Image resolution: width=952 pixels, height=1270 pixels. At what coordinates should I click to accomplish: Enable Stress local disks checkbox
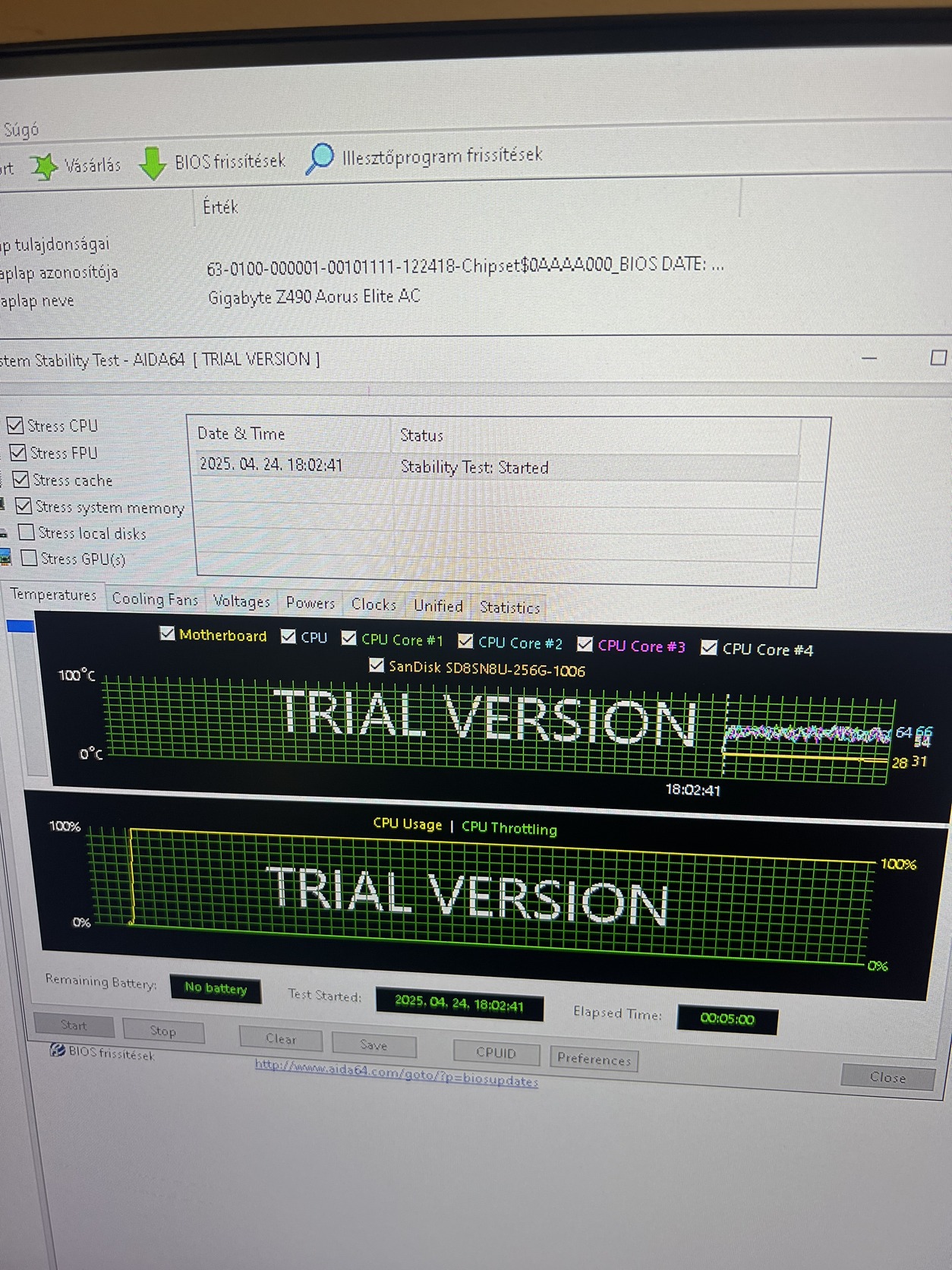point(27,532)
